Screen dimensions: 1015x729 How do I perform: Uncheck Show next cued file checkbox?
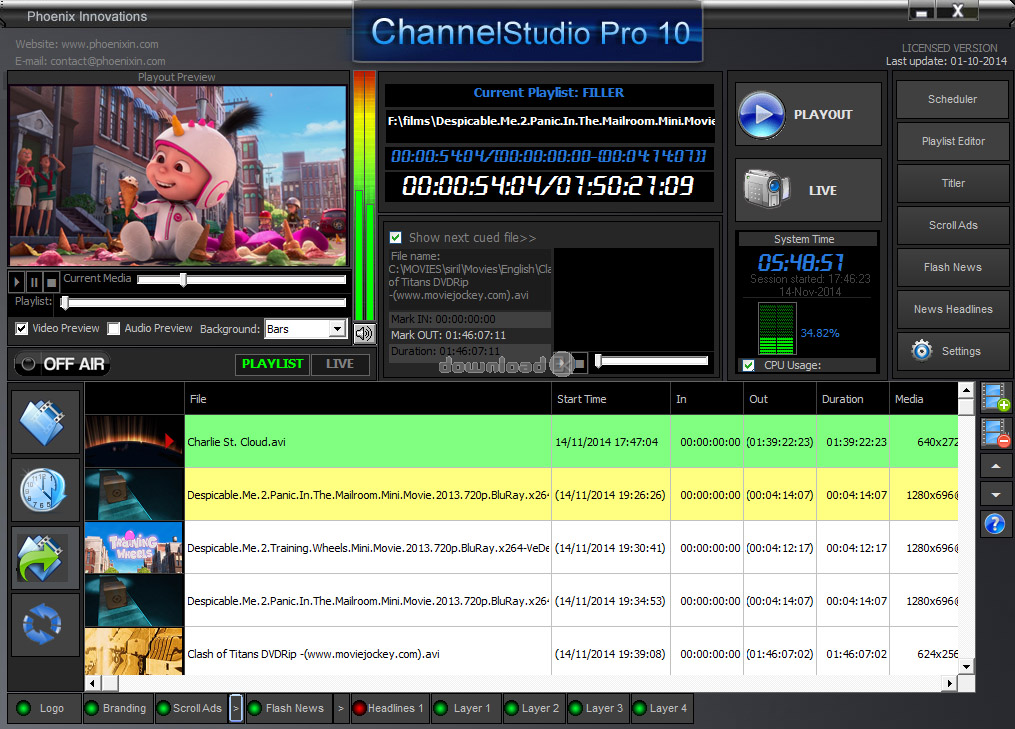(396, 238)
